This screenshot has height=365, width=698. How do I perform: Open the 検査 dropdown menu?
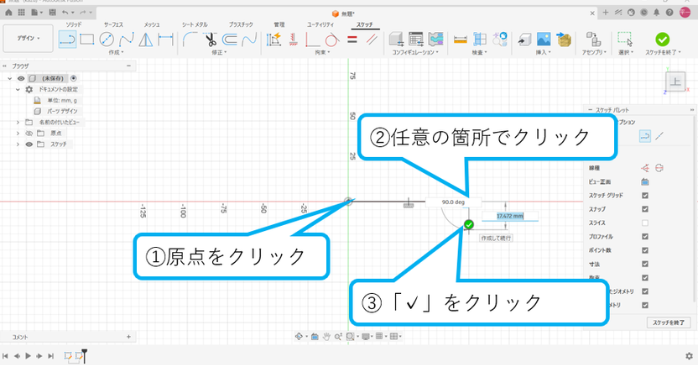coord(479,53)
